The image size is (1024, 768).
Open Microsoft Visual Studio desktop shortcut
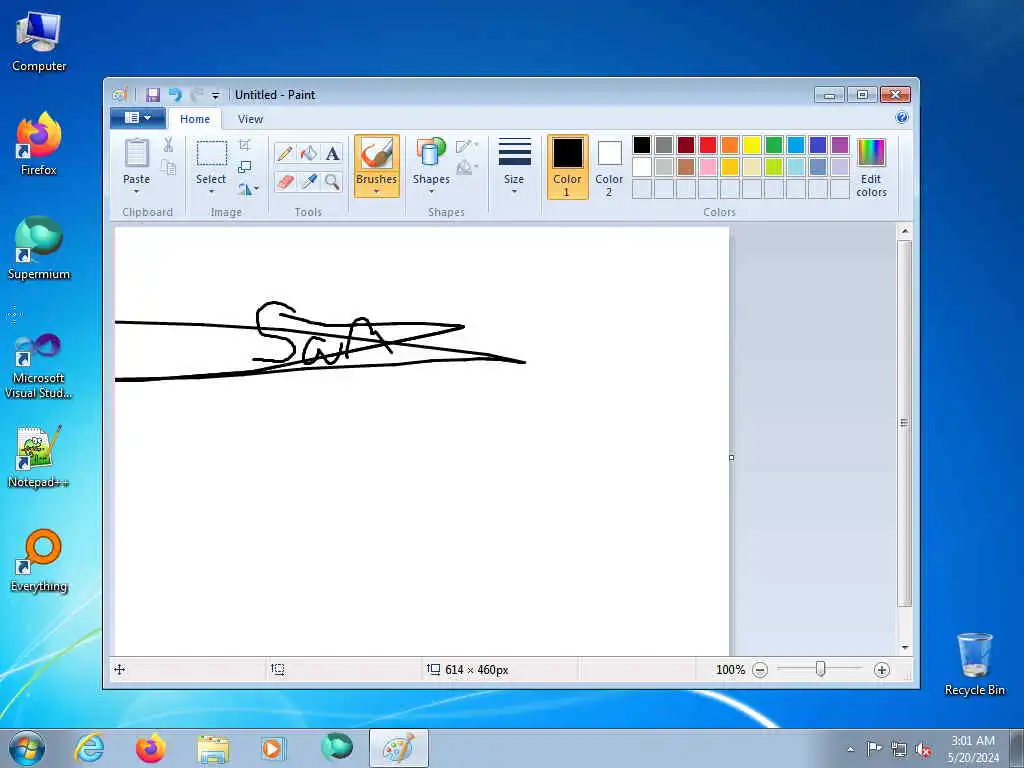pyautogui.click(x=39, y=366)
